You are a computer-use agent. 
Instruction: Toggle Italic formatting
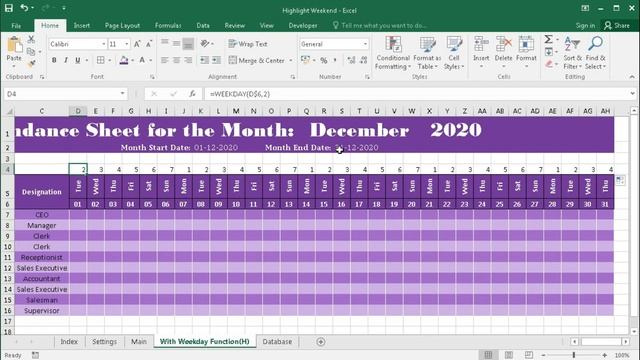coord(66,60)
